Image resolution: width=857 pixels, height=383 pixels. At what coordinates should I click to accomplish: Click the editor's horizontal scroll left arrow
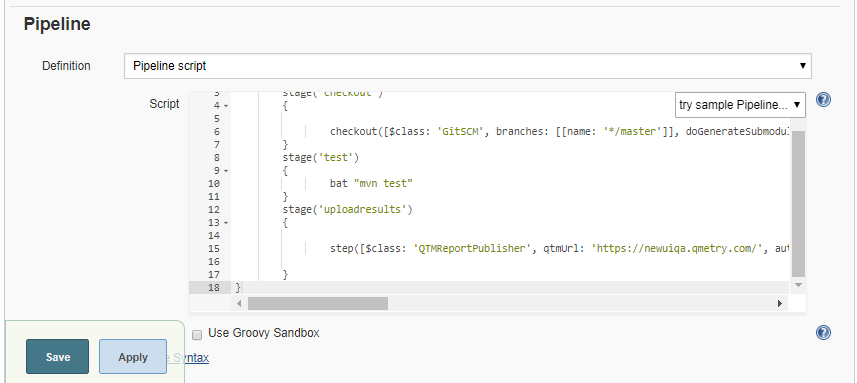point(239,303)
